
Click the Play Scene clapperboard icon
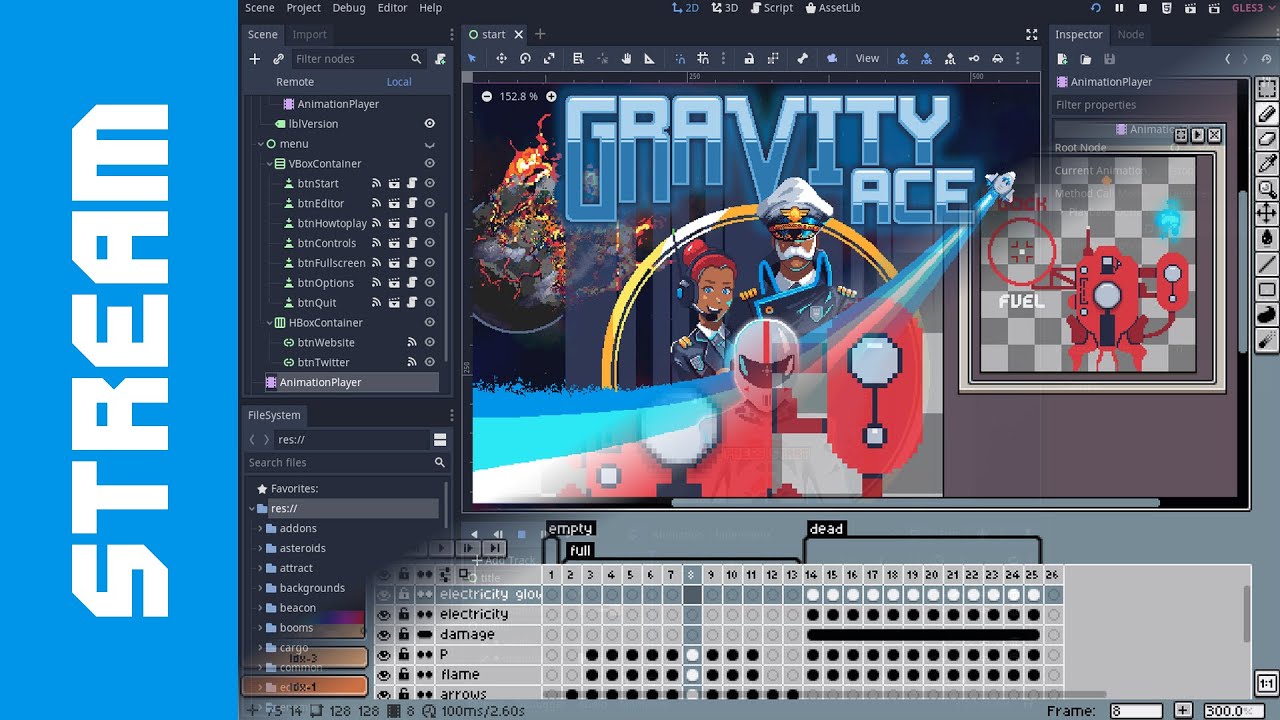(1189, 8)
